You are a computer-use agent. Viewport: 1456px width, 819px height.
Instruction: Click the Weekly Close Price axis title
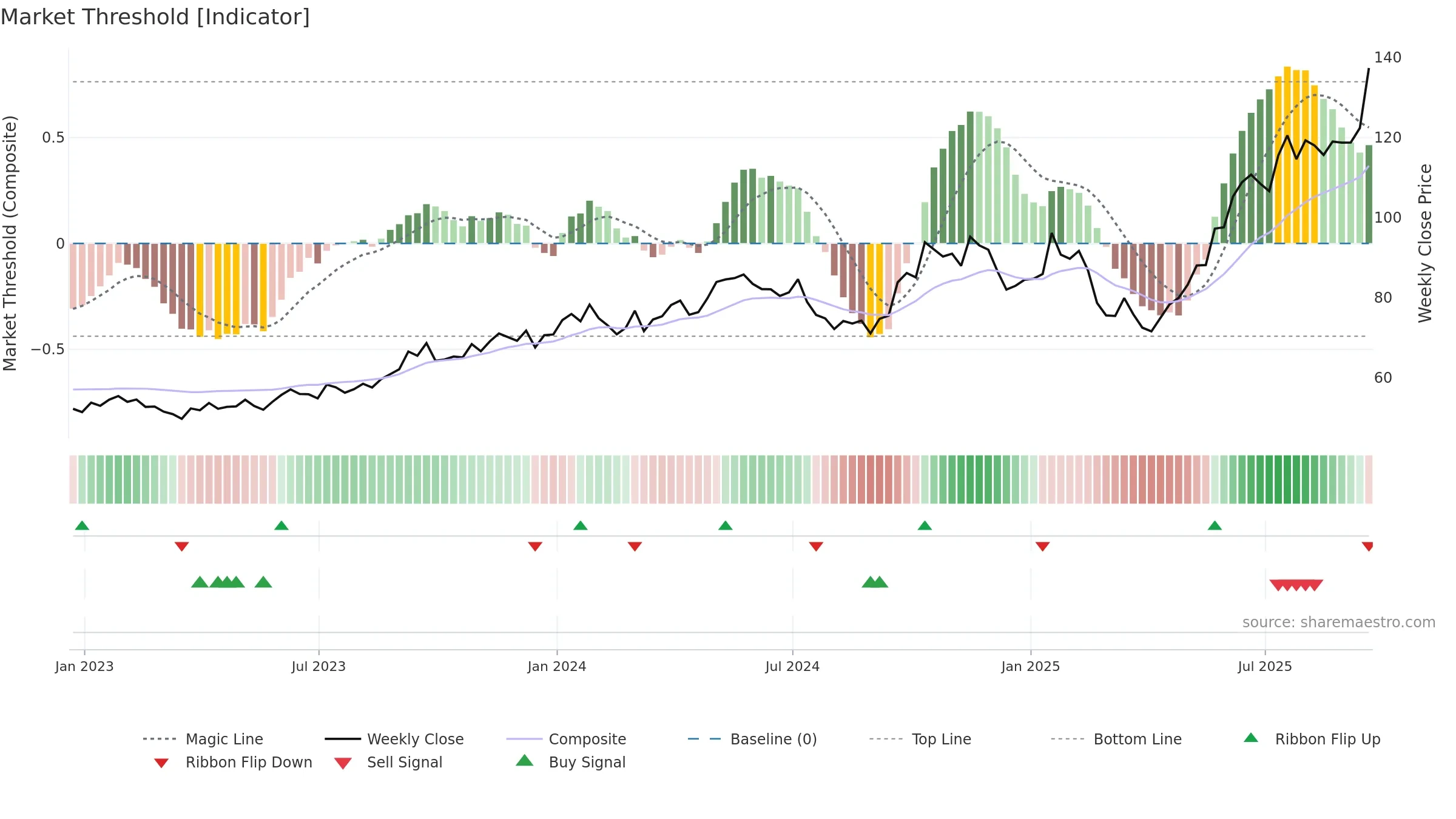[1425, 243]
